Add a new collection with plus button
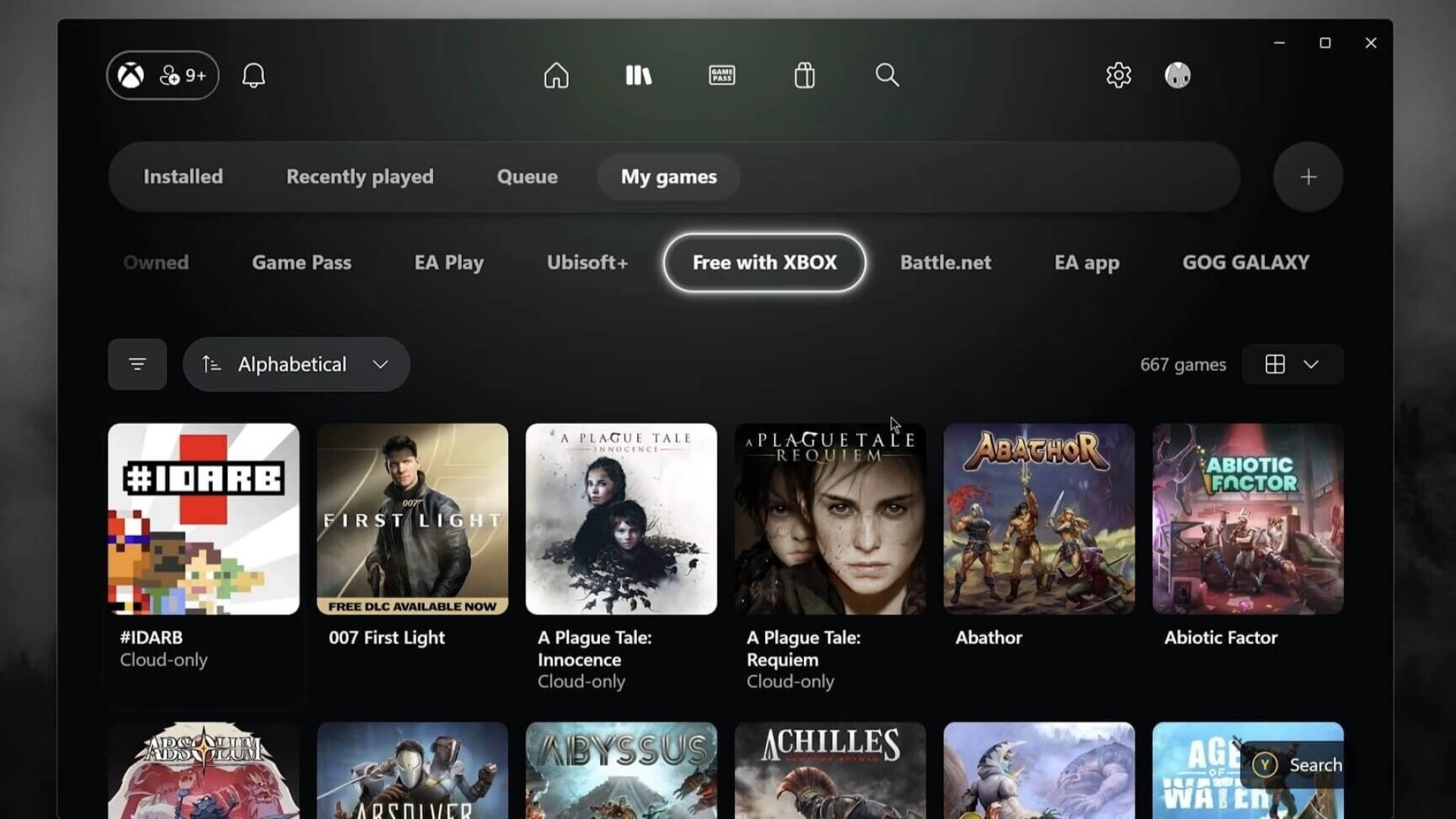1456x819 pixels. click(1308, 177)
